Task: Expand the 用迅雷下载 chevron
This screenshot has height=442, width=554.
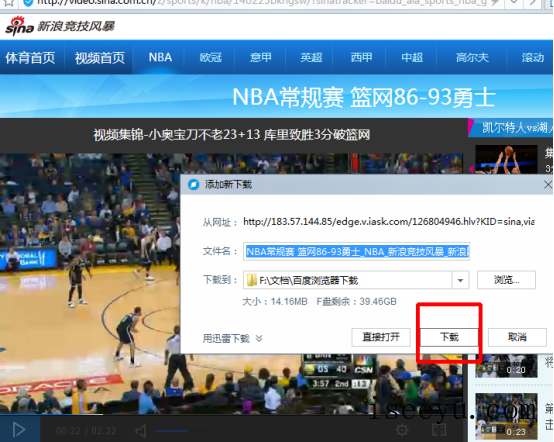Action: click(259, 338)
